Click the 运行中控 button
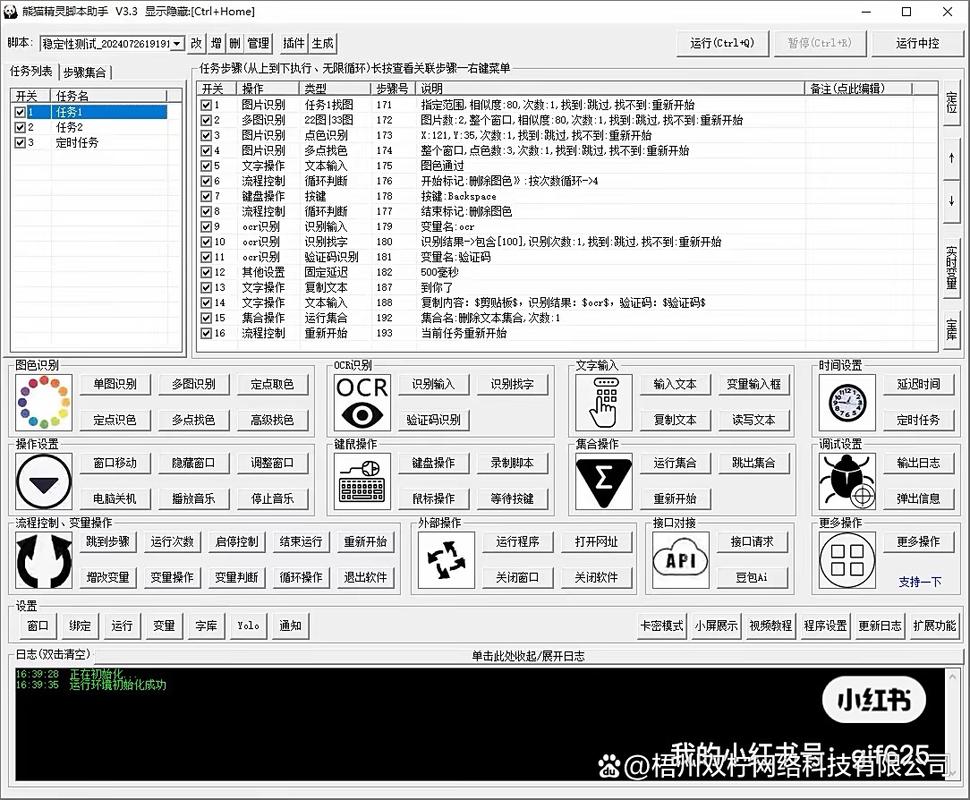The image size is (970, 800). click(917, 43)
